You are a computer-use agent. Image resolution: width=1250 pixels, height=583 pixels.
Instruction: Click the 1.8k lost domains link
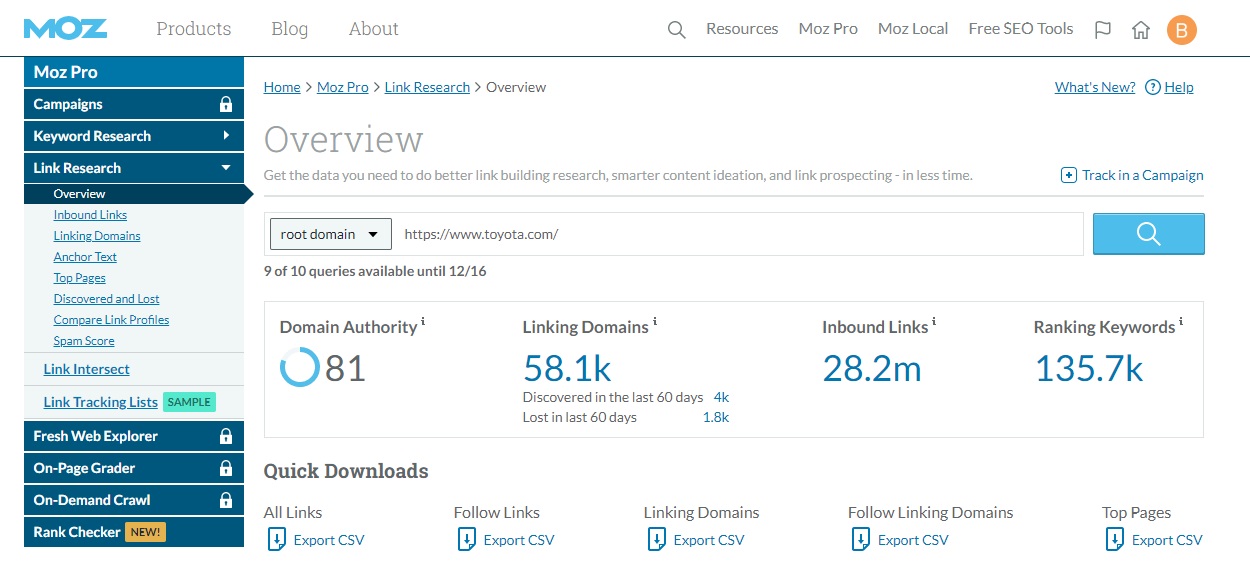point(716,417)
